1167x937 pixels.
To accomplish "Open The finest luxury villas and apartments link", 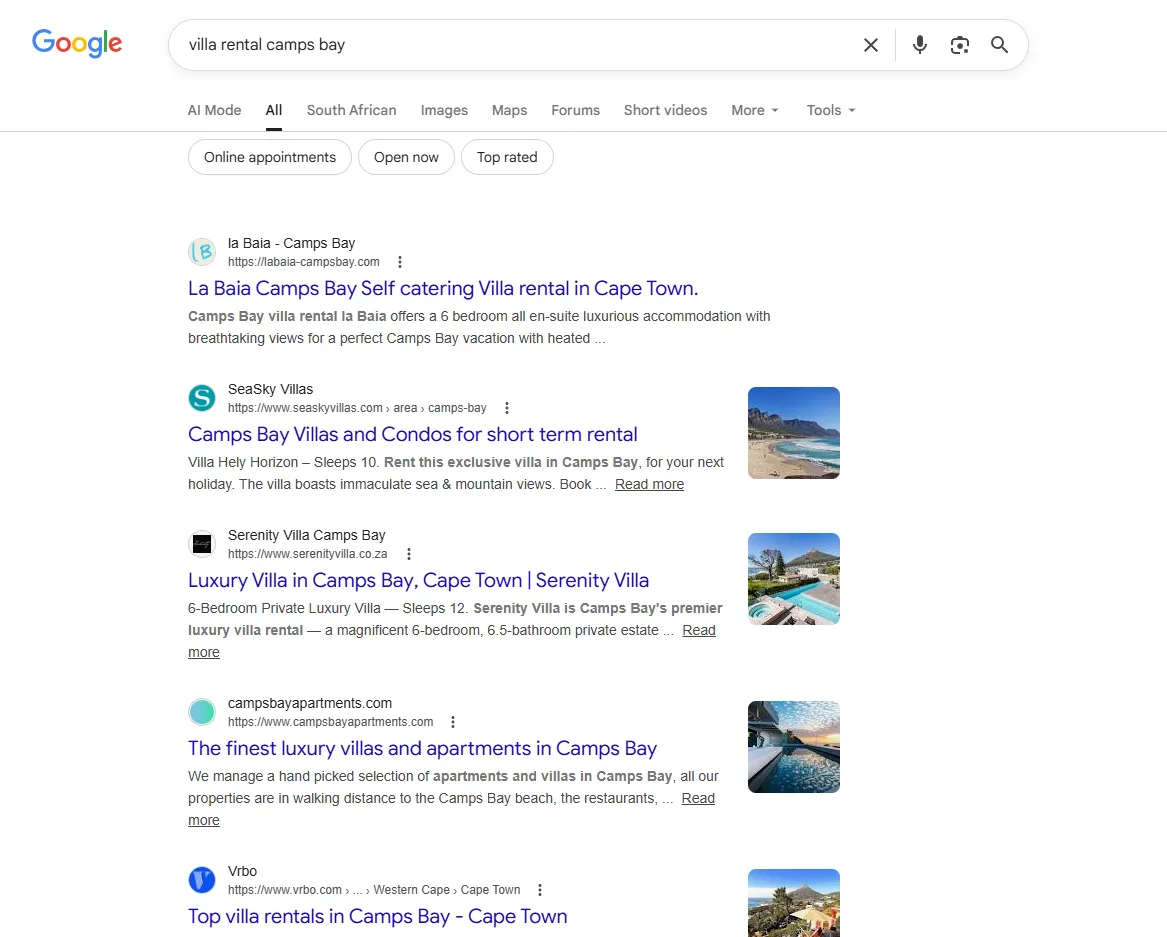I will tap(422, 748).
